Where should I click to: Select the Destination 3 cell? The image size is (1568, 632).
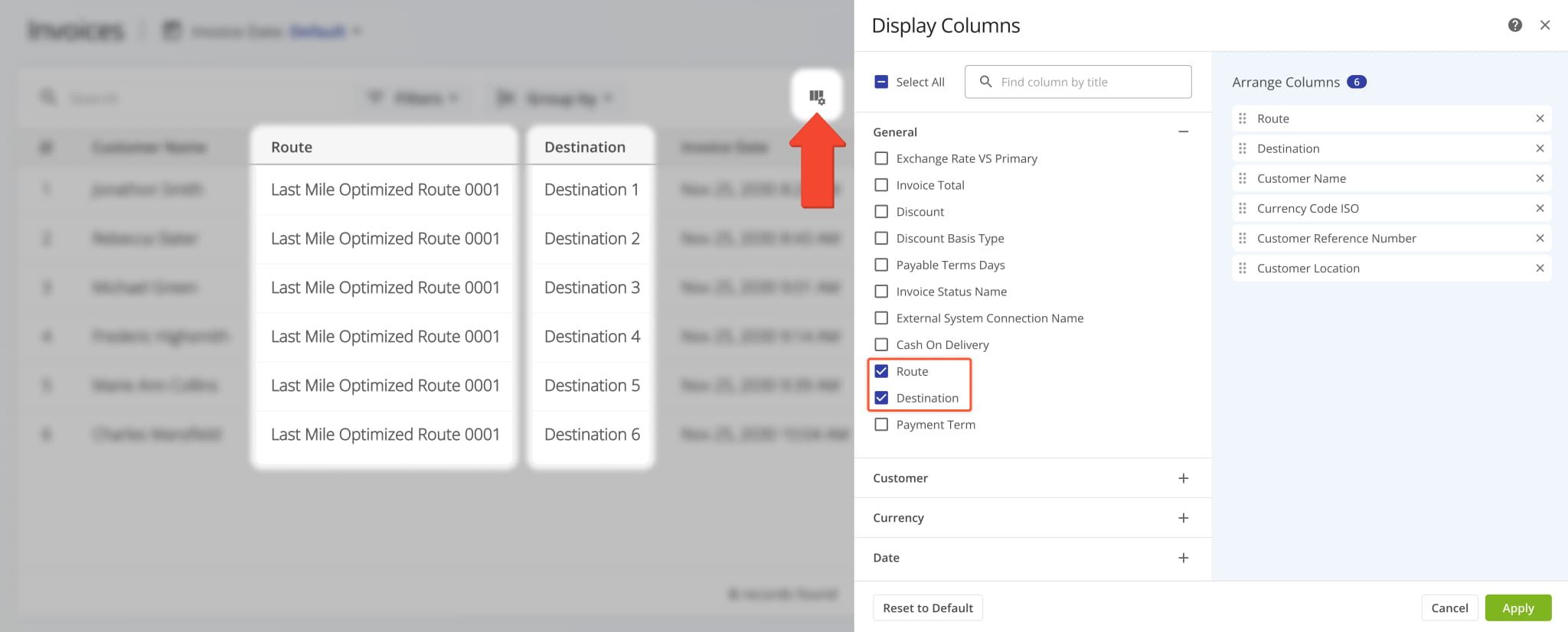point(590,288)
